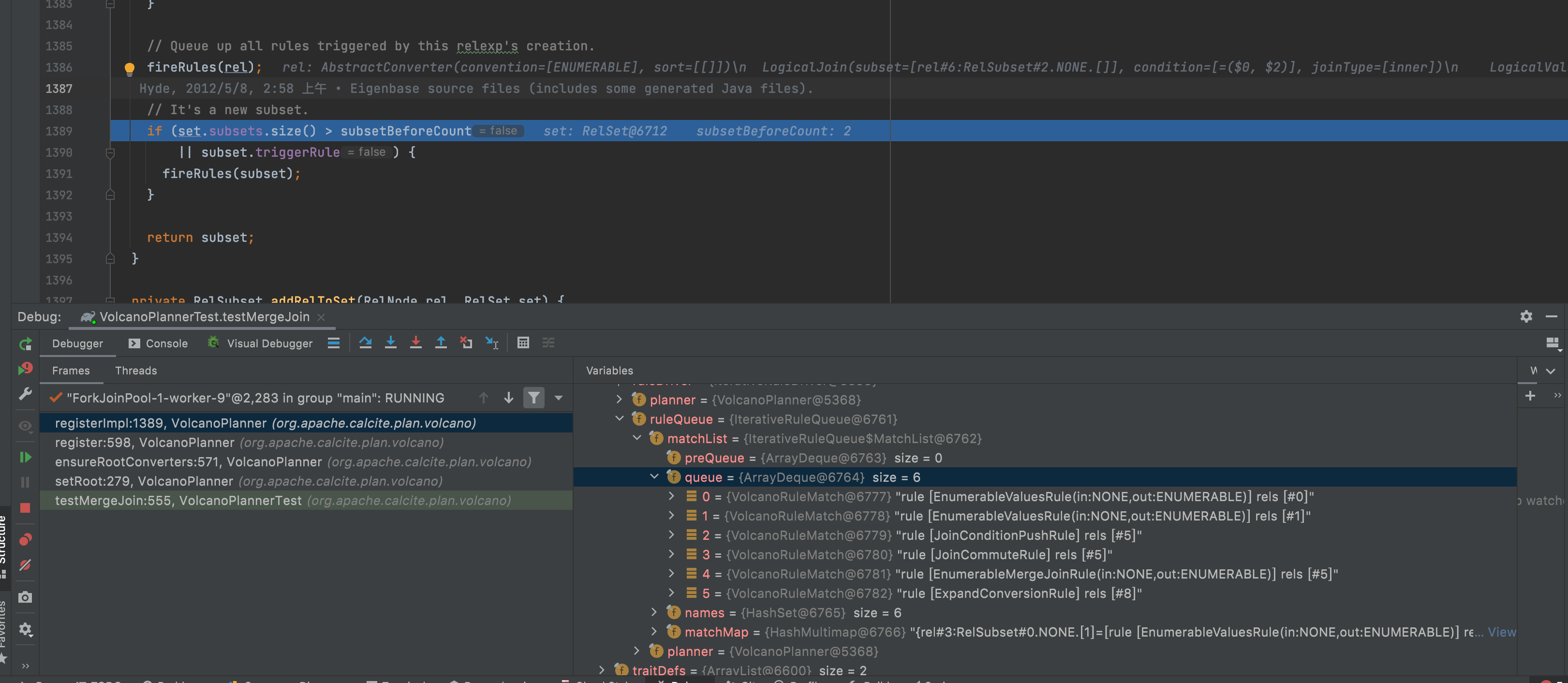Viewport: 1568px width, 683px height.
Task: Click the lightbulb intention icon at line 1386
Action: pyautogui.click(x=129, y=68)
